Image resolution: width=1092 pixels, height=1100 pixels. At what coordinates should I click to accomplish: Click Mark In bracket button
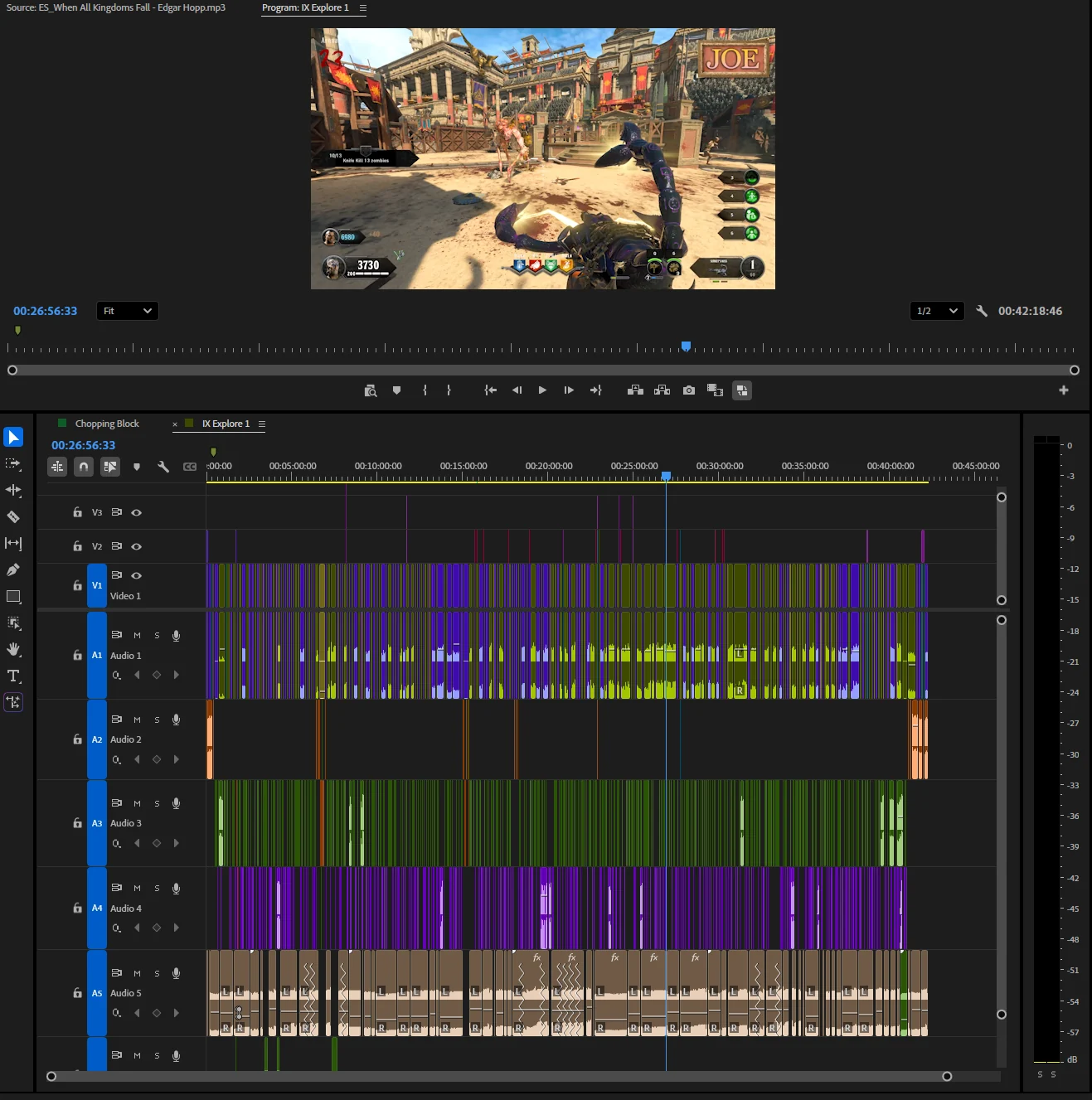(x=425, y=390)
